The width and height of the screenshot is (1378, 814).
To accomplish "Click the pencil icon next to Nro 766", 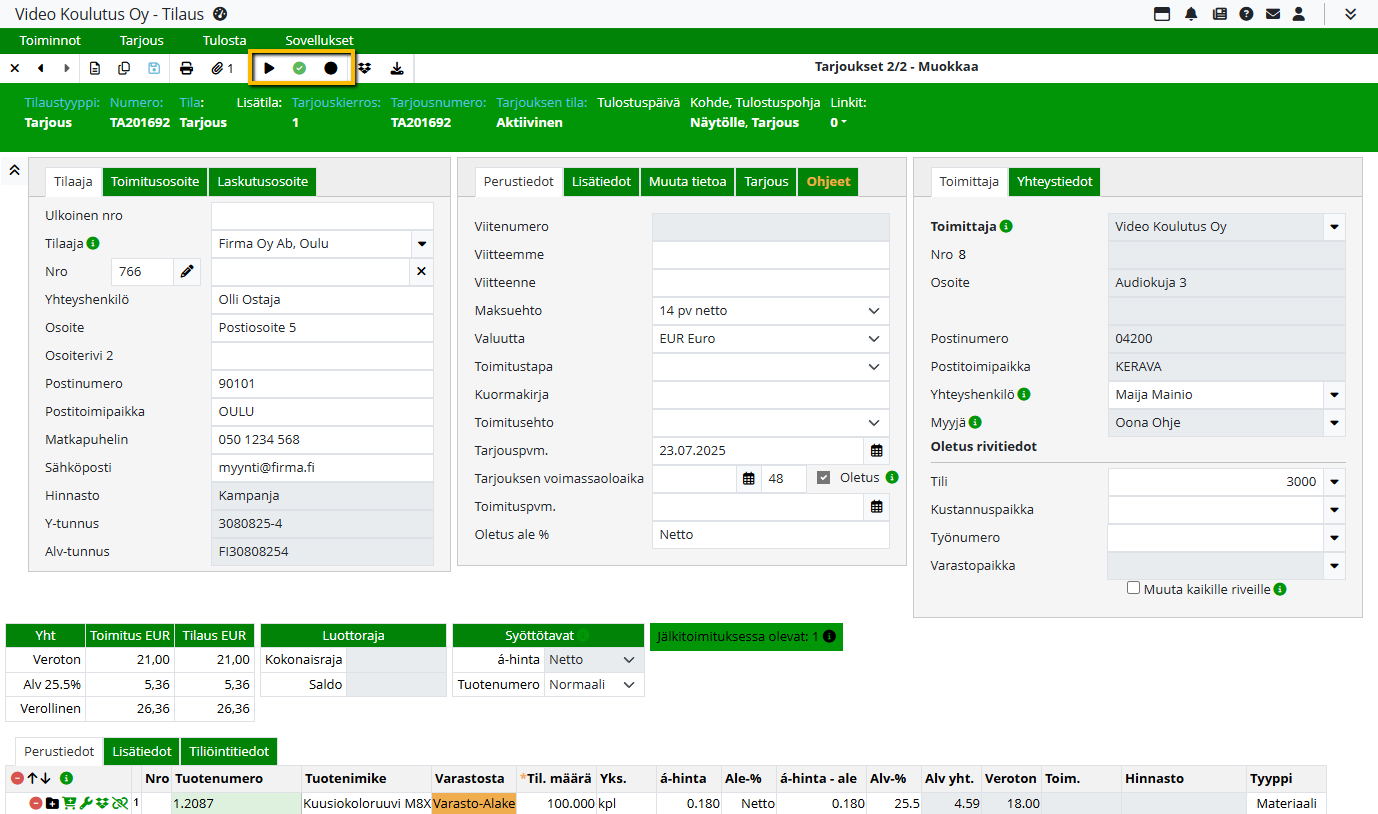I will [x=187, y=271].
